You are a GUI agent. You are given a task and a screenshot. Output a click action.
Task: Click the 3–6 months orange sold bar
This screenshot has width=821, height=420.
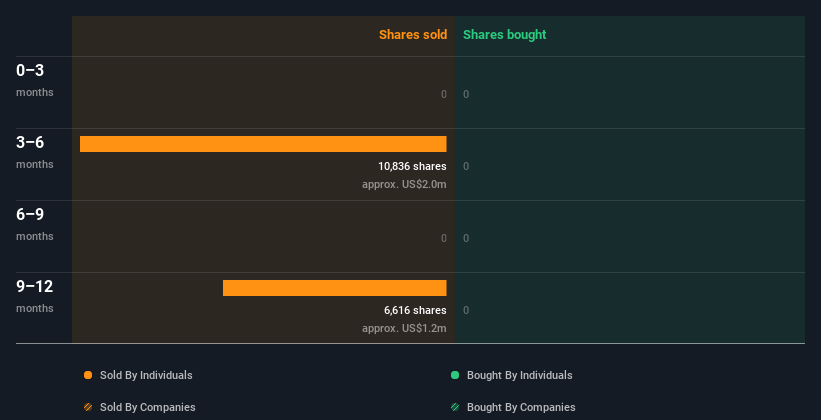point(263,144)
